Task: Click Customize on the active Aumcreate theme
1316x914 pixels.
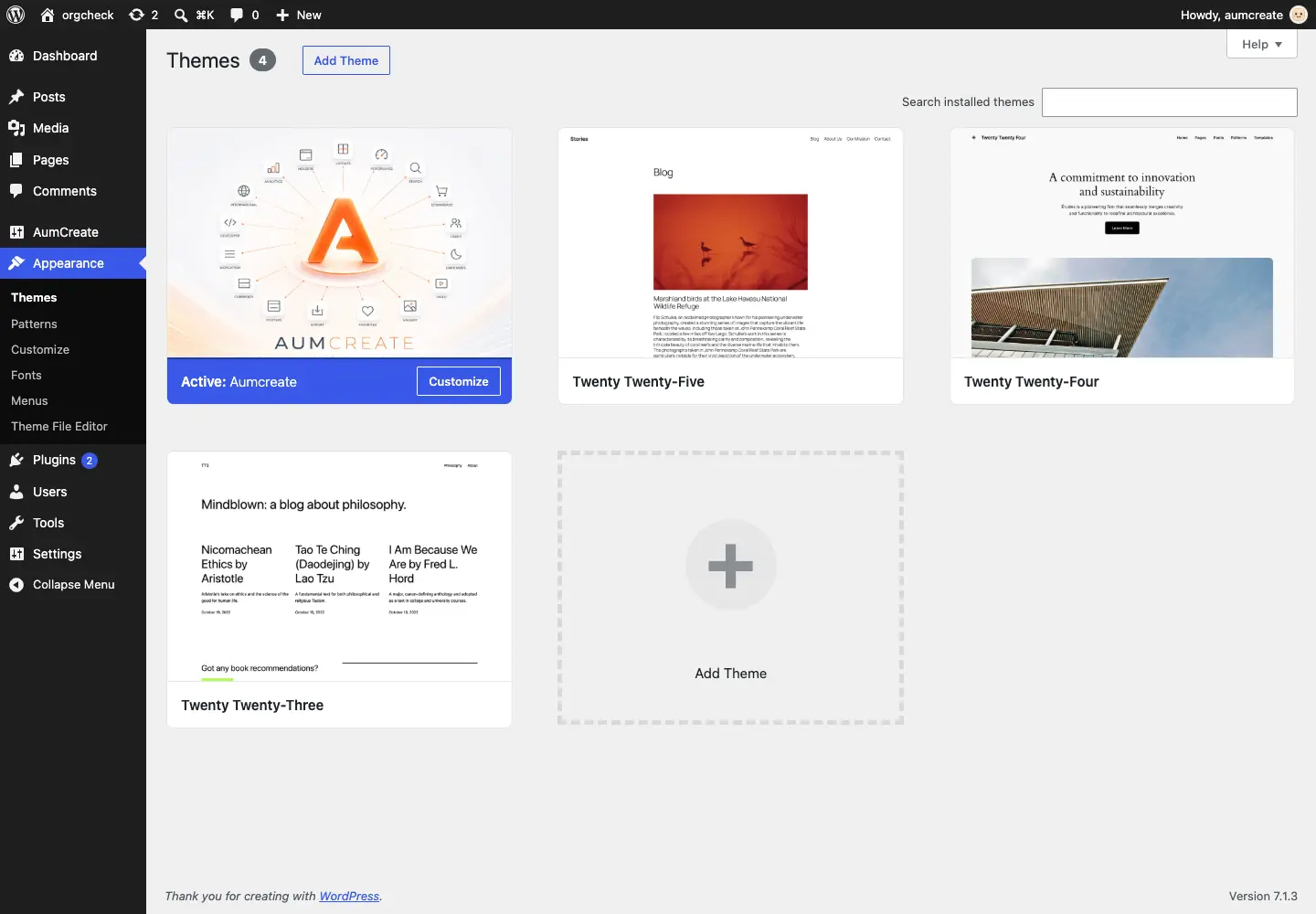Action: (459, 381)
